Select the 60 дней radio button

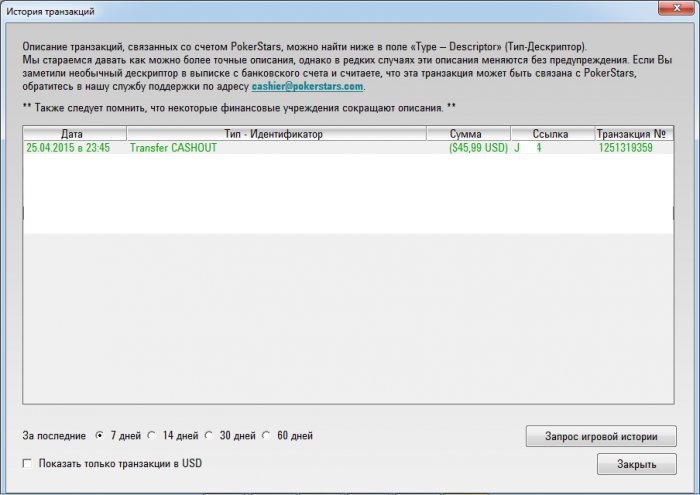[267, 435]
